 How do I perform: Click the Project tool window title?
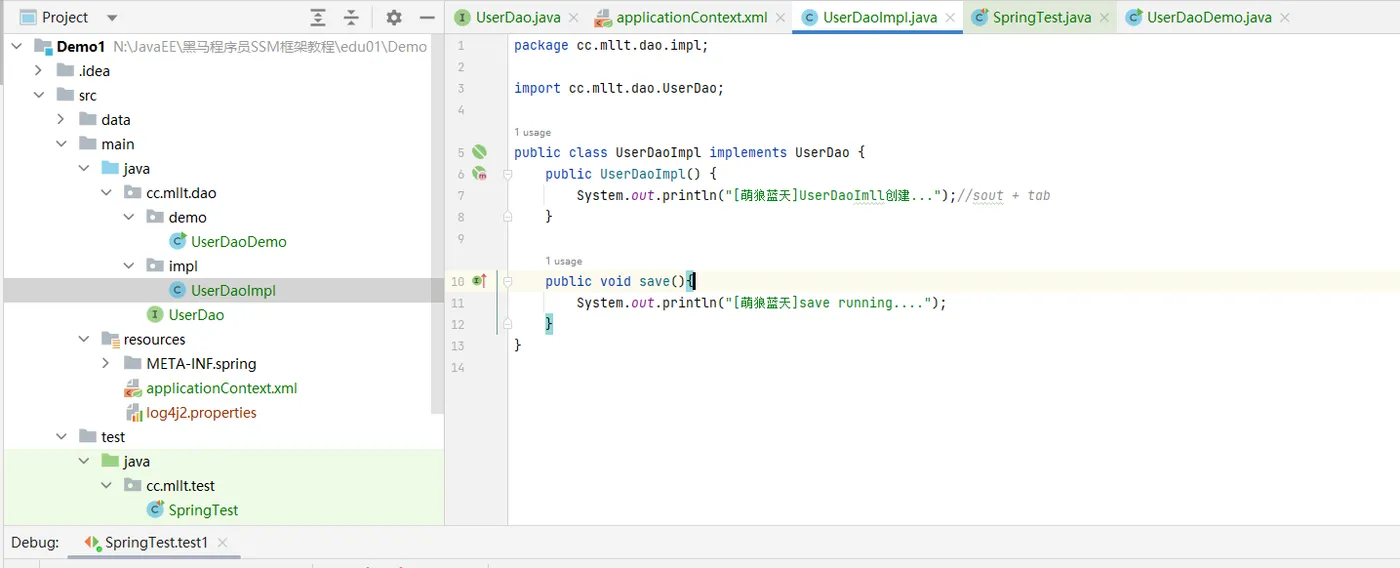(x=65, y=17)
